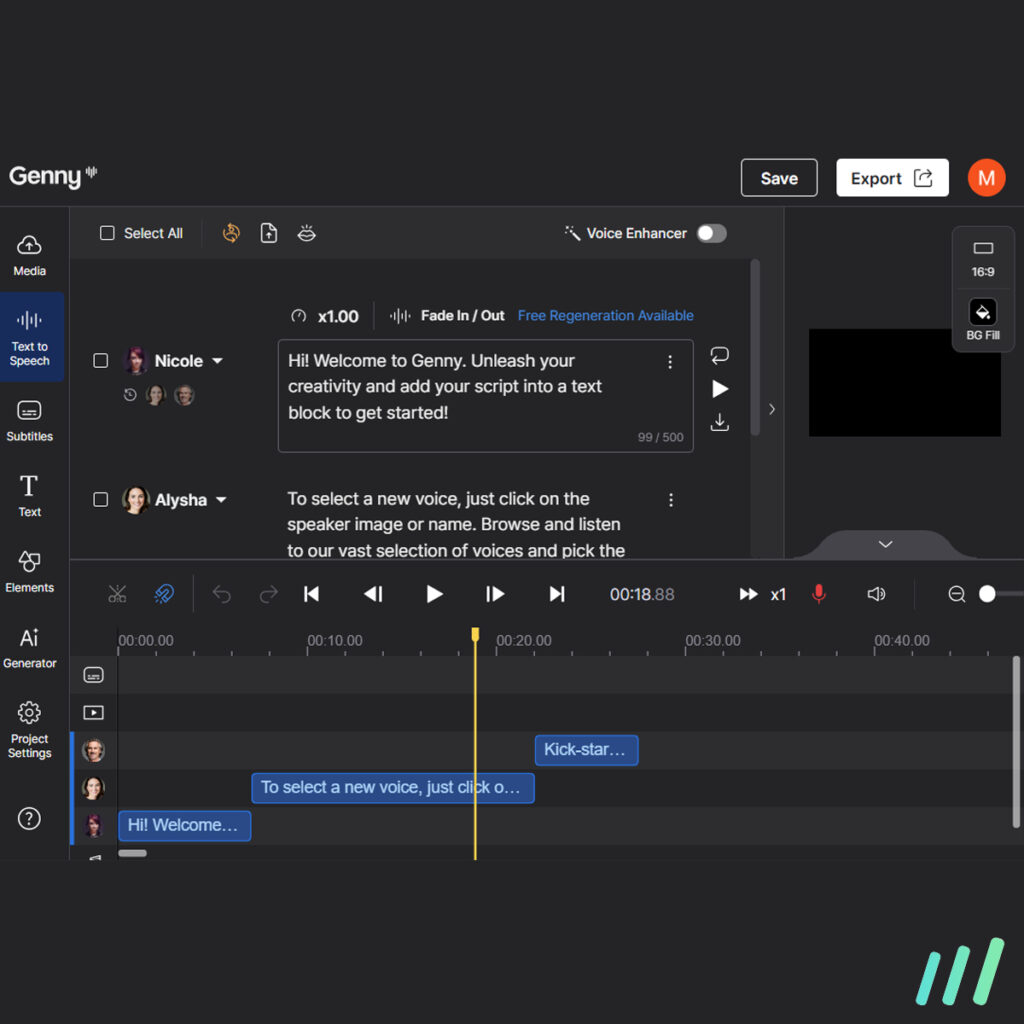Undo the last action

(x=221, y=594)
